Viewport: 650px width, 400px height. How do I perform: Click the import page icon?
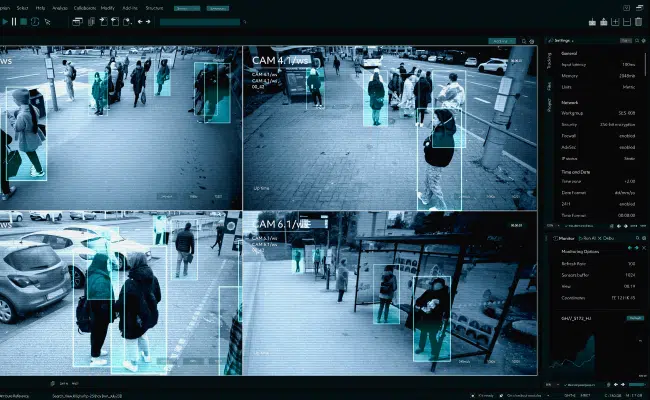(x=103, y=22)
